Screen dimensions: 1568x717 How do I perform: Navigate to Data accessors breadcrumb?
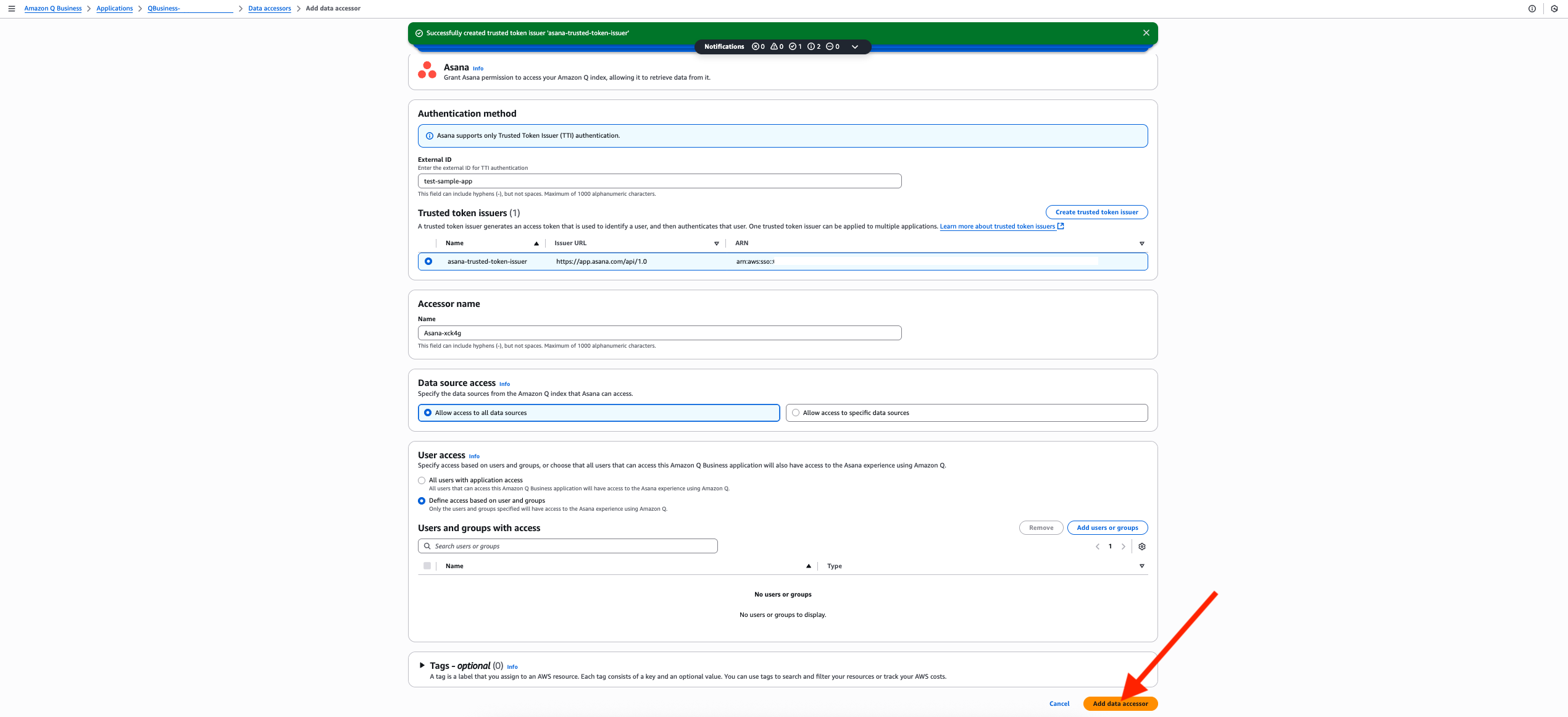[269, 9]
